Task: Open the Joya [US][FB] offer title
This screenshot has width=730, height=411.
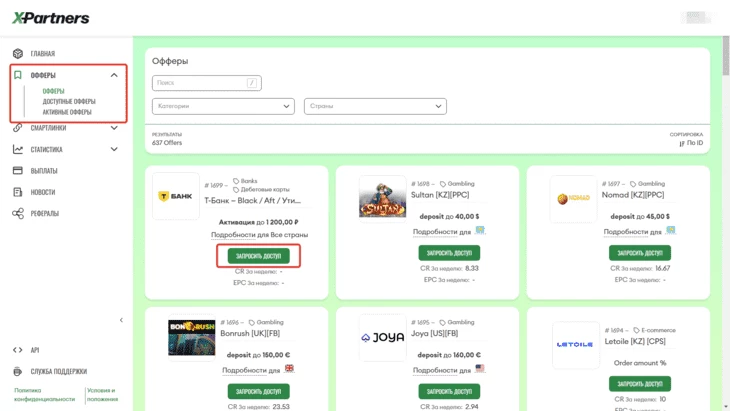Action: pos(434,334)
